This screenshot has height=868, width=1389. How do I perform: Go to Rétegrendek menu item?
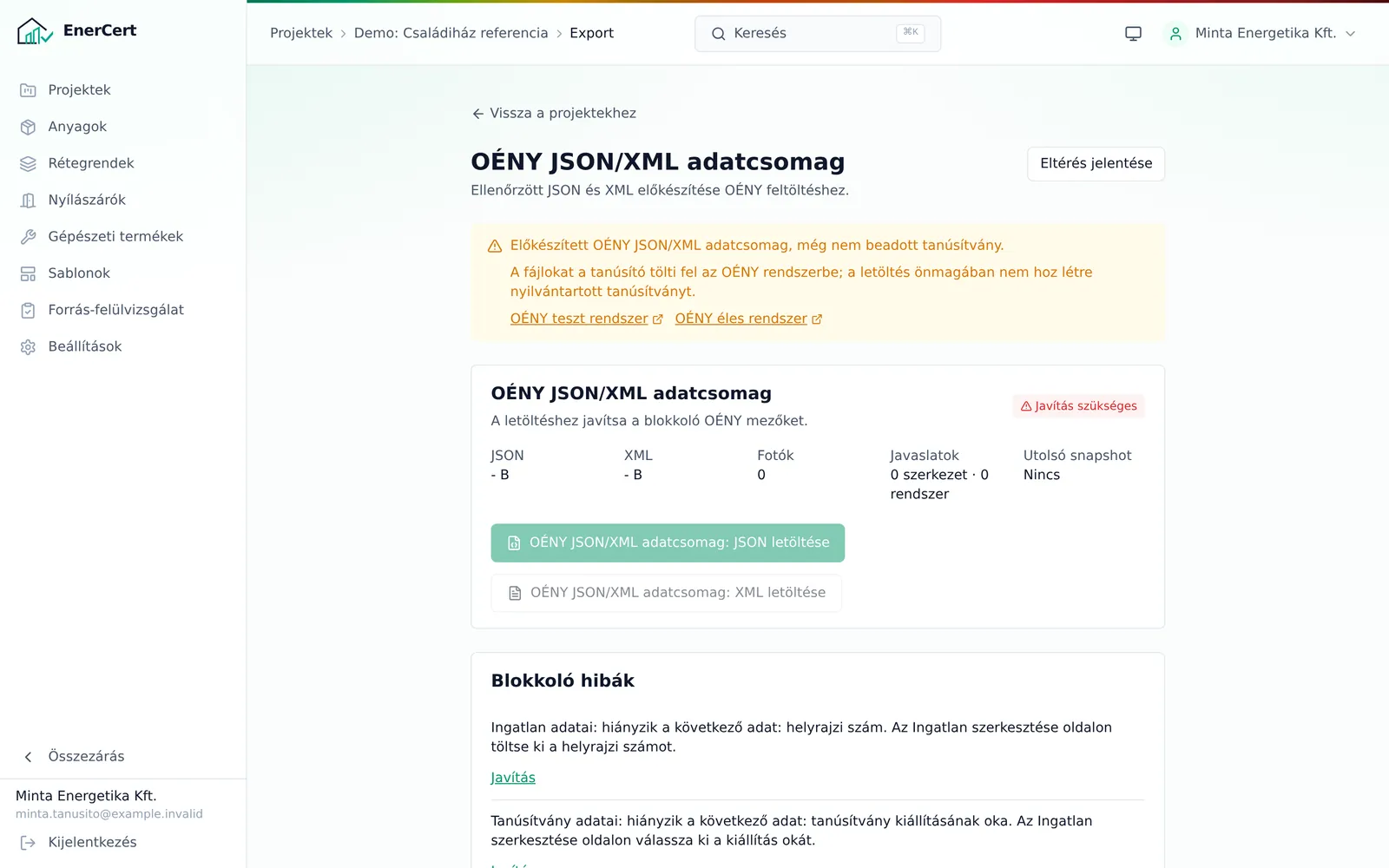coord(122,163)
